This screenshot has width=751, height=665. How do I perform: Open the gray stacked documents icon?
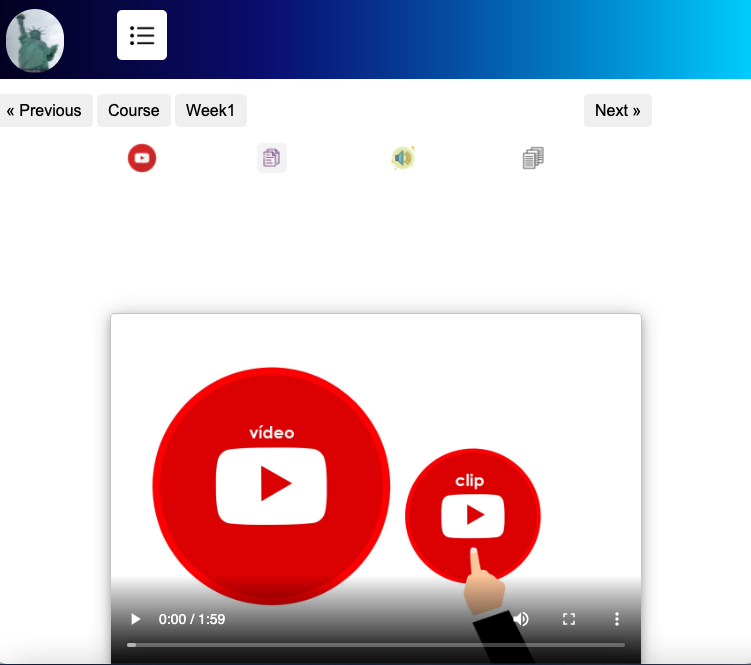click(x=533, y=158)
